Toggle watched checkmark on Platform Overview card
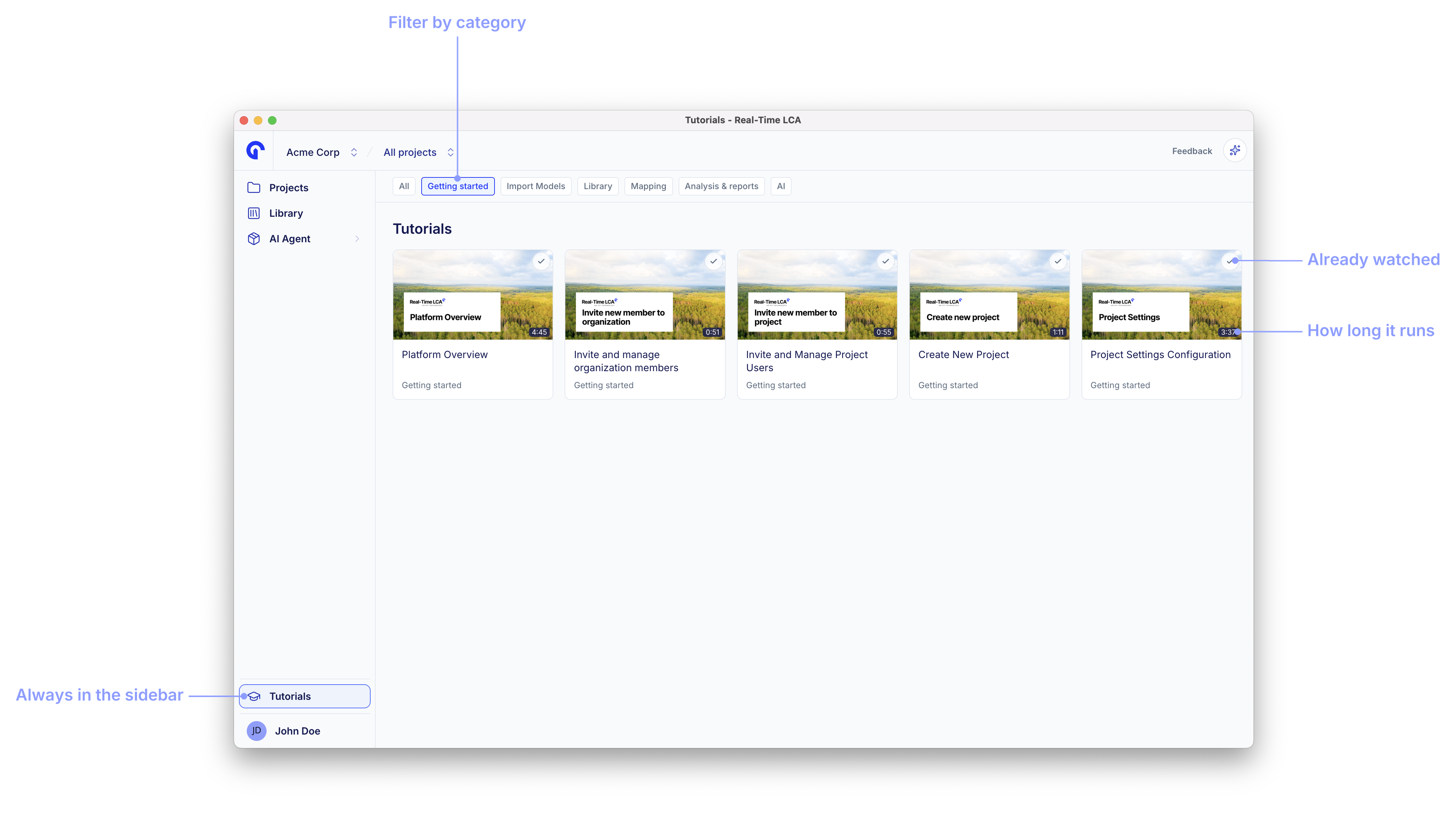This screenshot has width=1456, height=816. pos(541,261)
